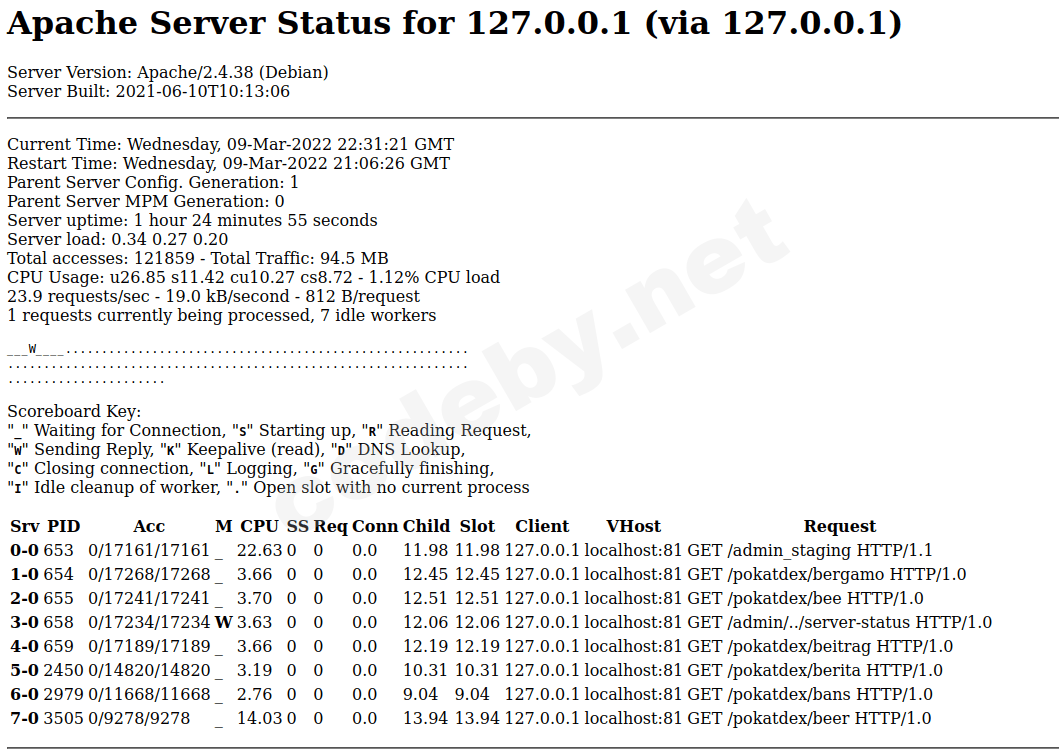Click the 'Waiting for Connection' key line
Image resolution: width=1059 pixels, height=750 pixels.
(269, 430)
